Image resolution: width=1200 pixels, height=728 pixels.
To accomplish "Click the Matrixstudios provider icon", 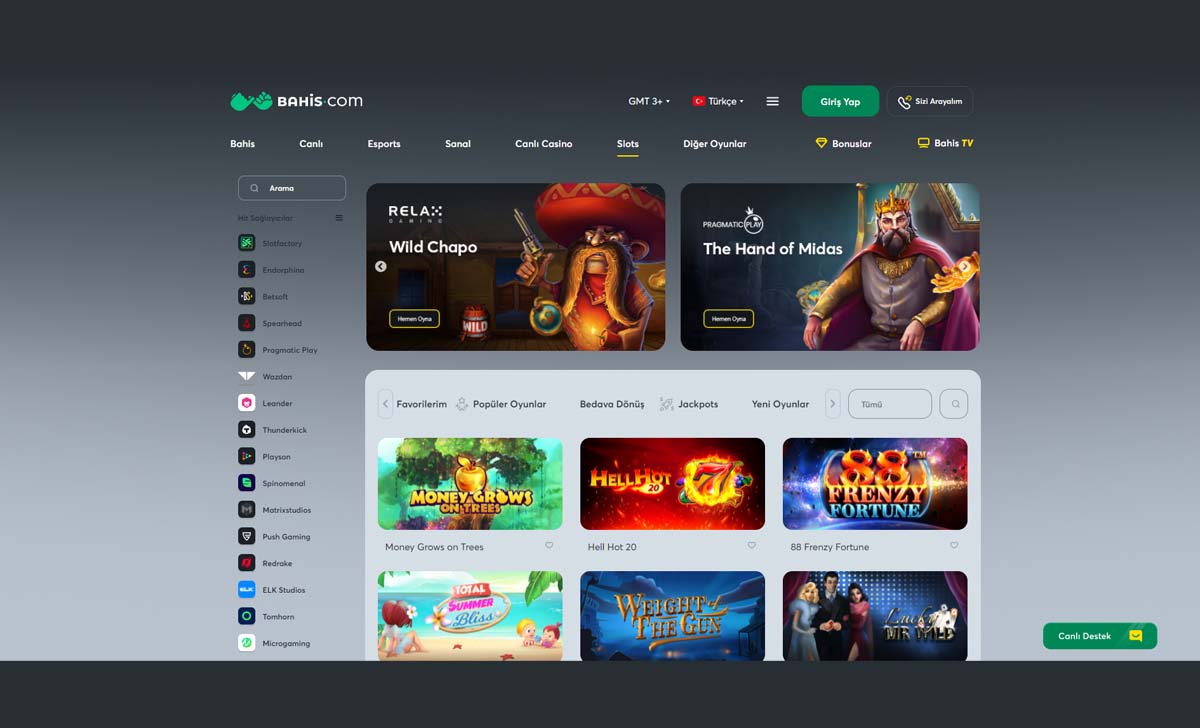I will [x=246, y=510].
